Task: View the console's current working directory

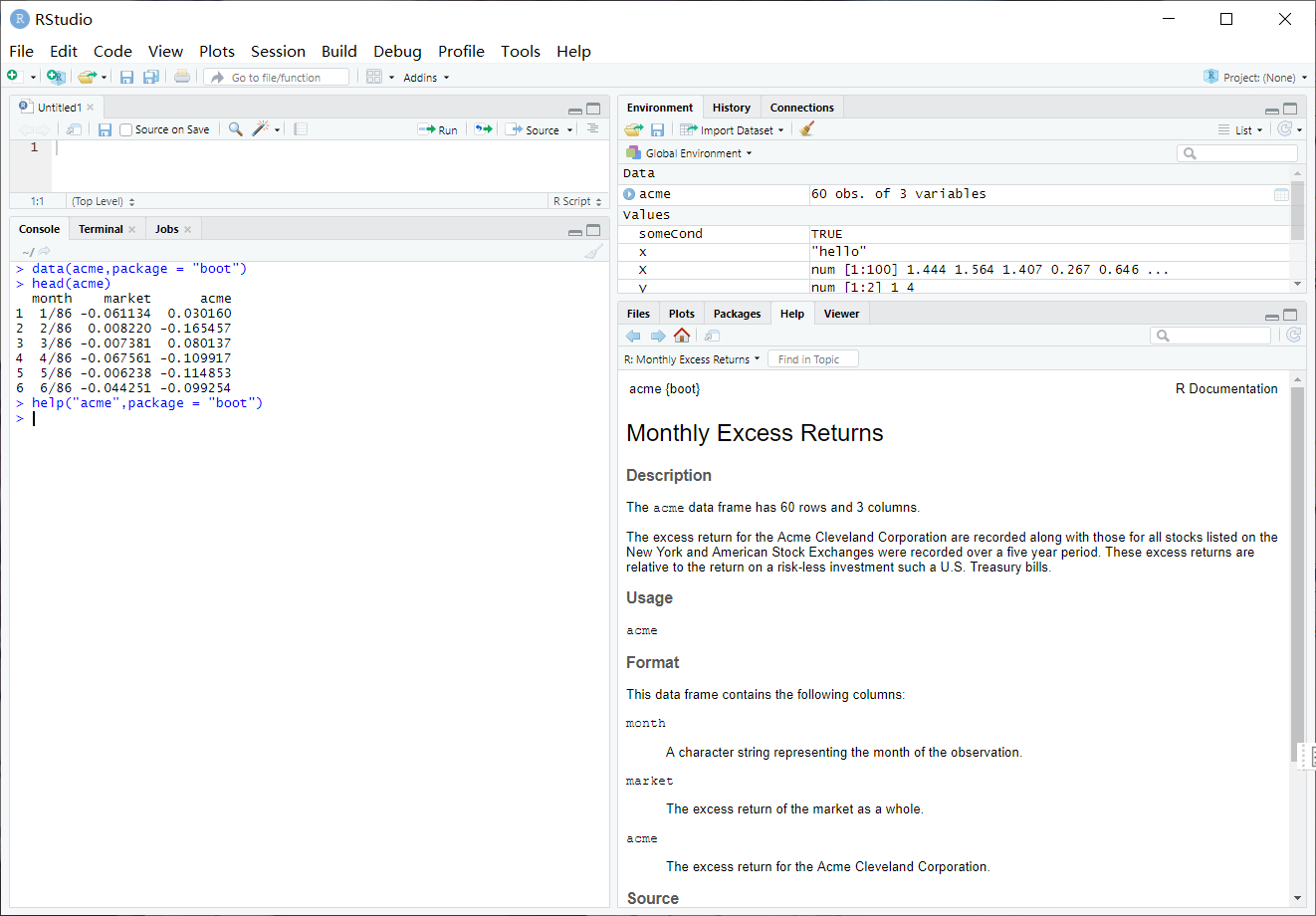Action: click(x=45, y=251)
